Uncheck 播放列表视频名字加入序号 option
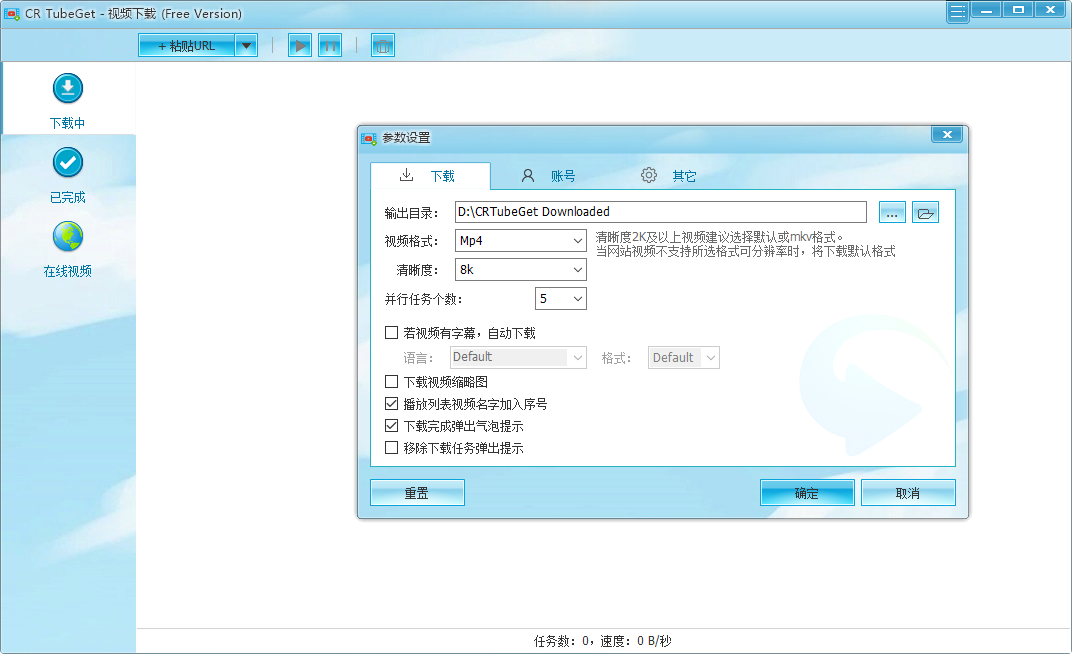Screen dimensions: 1072x654 point(392,404)
